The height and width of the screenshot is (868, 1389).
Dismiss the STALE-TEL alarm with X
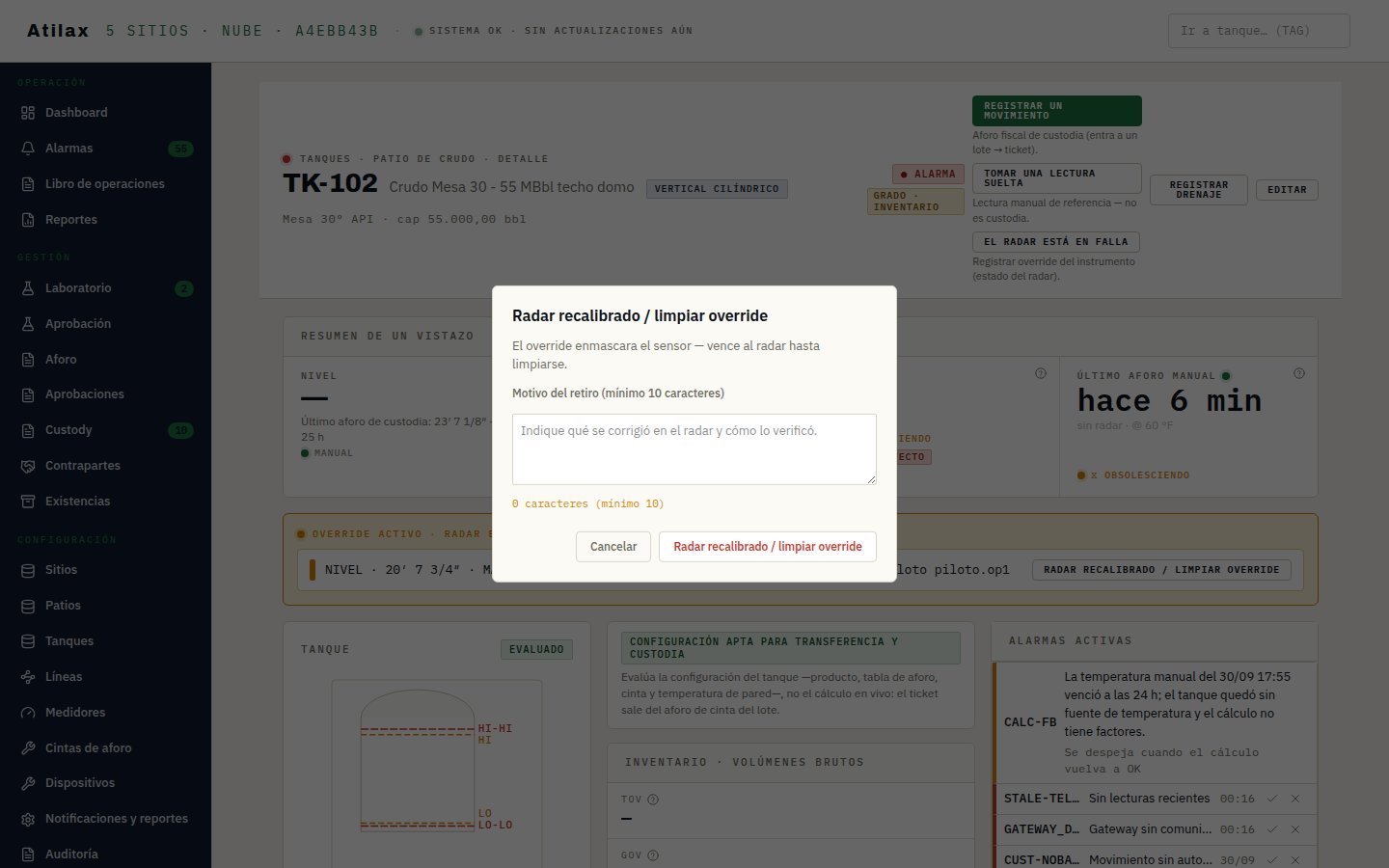1295,799
